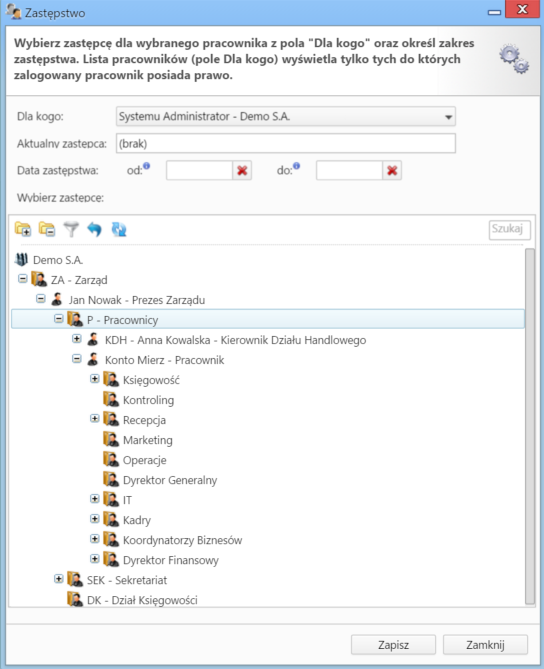This screenshot has width=544, height=669.
Task: Click the Zapisz button
Action: tap(393, 645)
